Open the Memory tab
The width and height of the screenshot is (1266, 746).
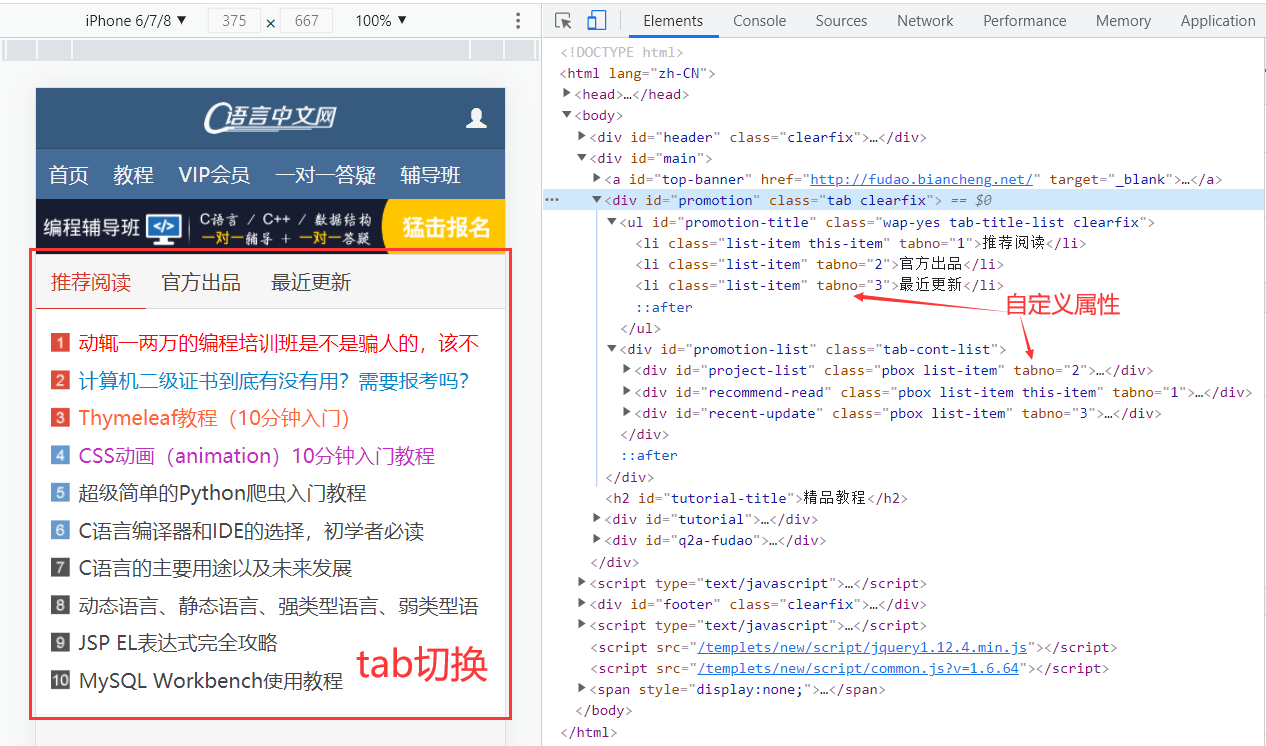pyautogui.click(x=1123, y=20)
